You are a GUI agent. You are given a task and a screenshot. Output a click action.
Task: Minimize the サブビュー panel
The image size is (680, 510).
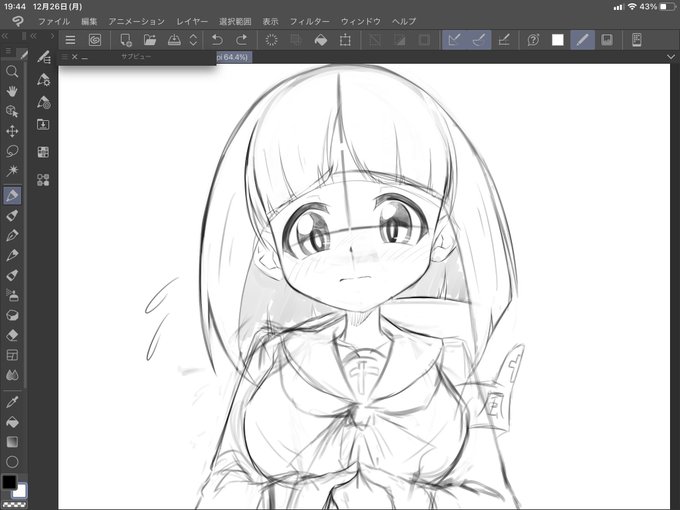(x=85, y=57)
